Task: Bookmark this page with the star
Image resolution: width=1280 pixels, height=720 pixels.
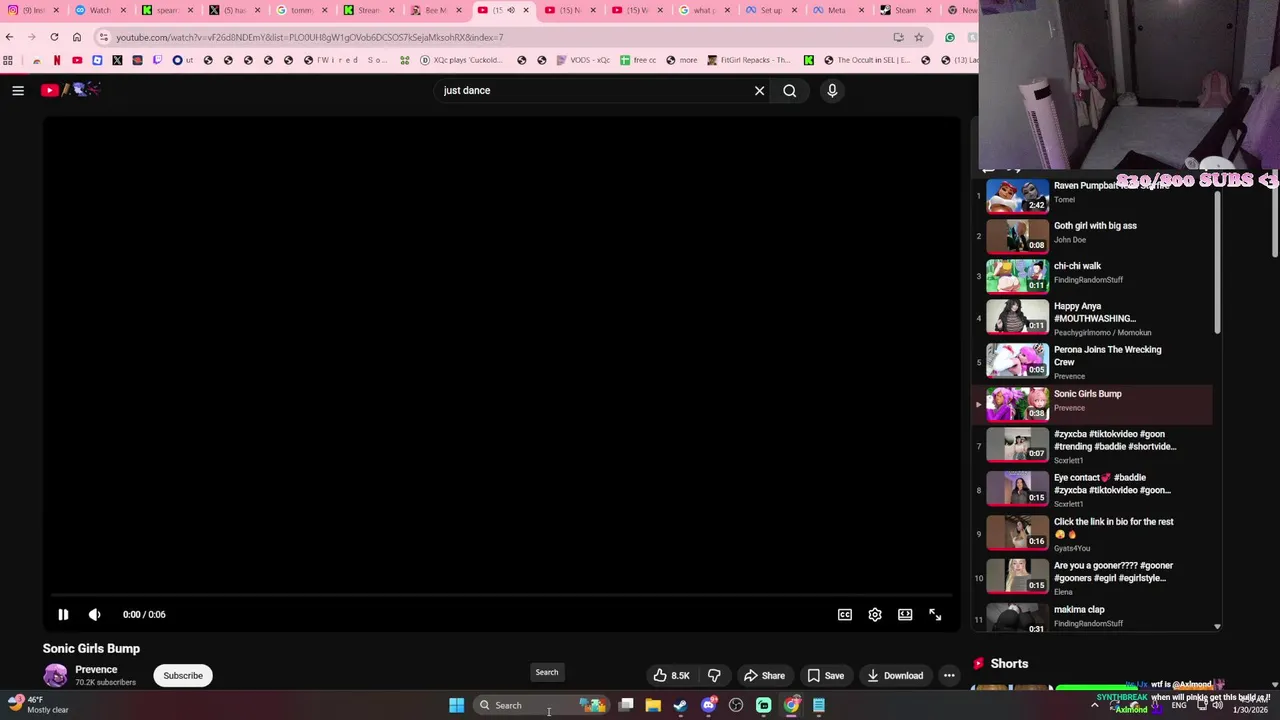Action: (x=919, y=37)
